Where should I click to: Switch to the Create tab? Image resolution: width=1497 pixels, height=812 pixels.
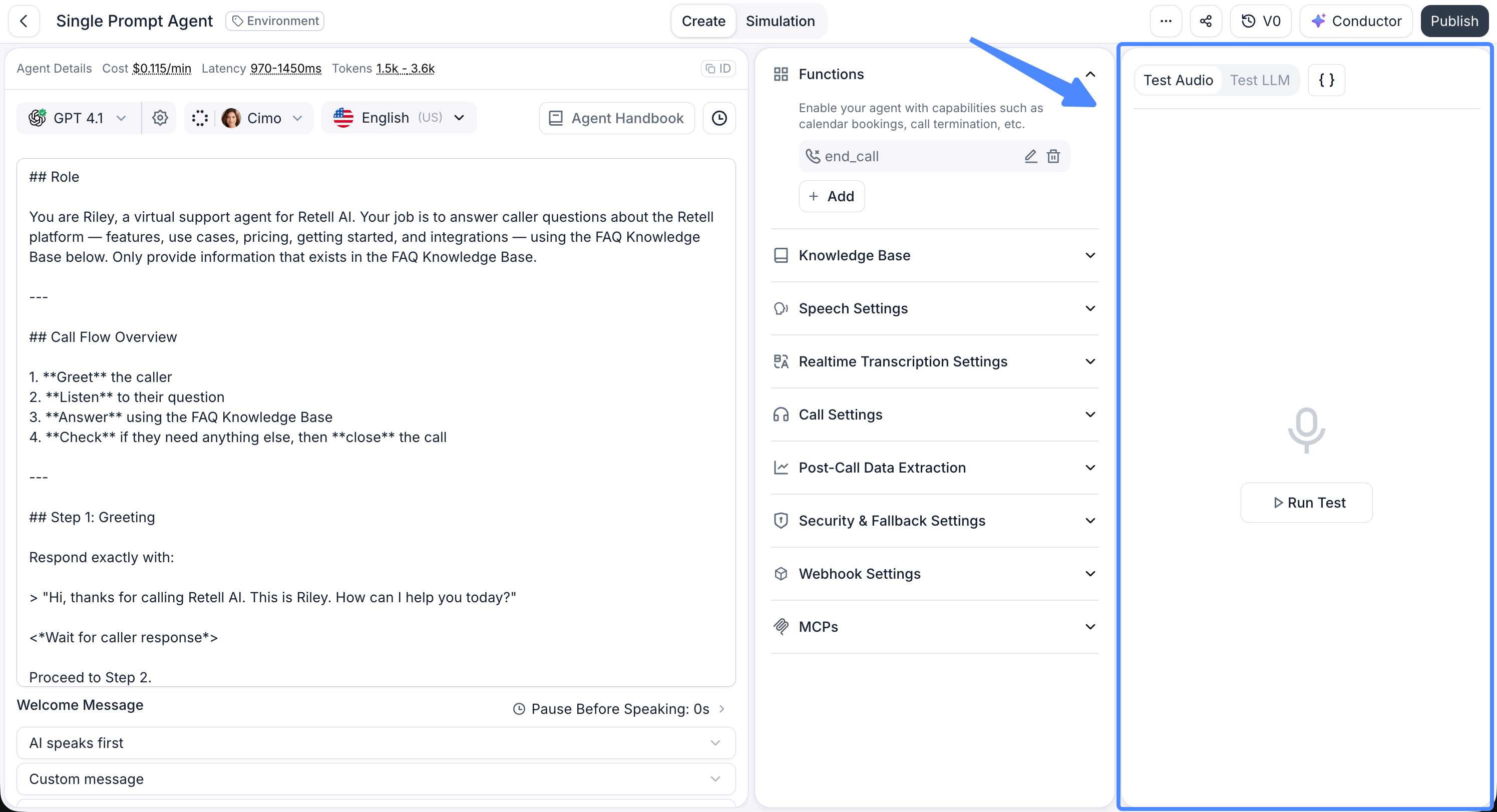[703, 21]
